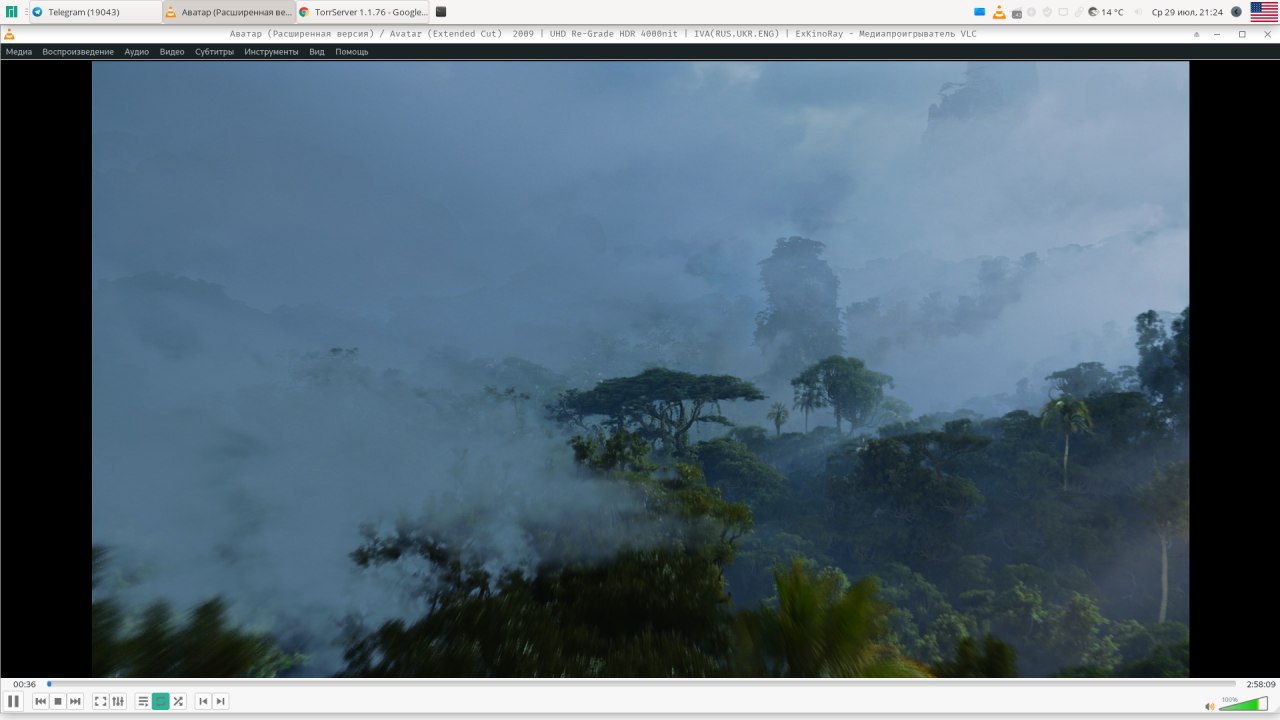The width and height of the screenshot is (1280, 720).
Task: Toggle total/remaining time 2:58:09
Action: click(x=1260, y=684)
